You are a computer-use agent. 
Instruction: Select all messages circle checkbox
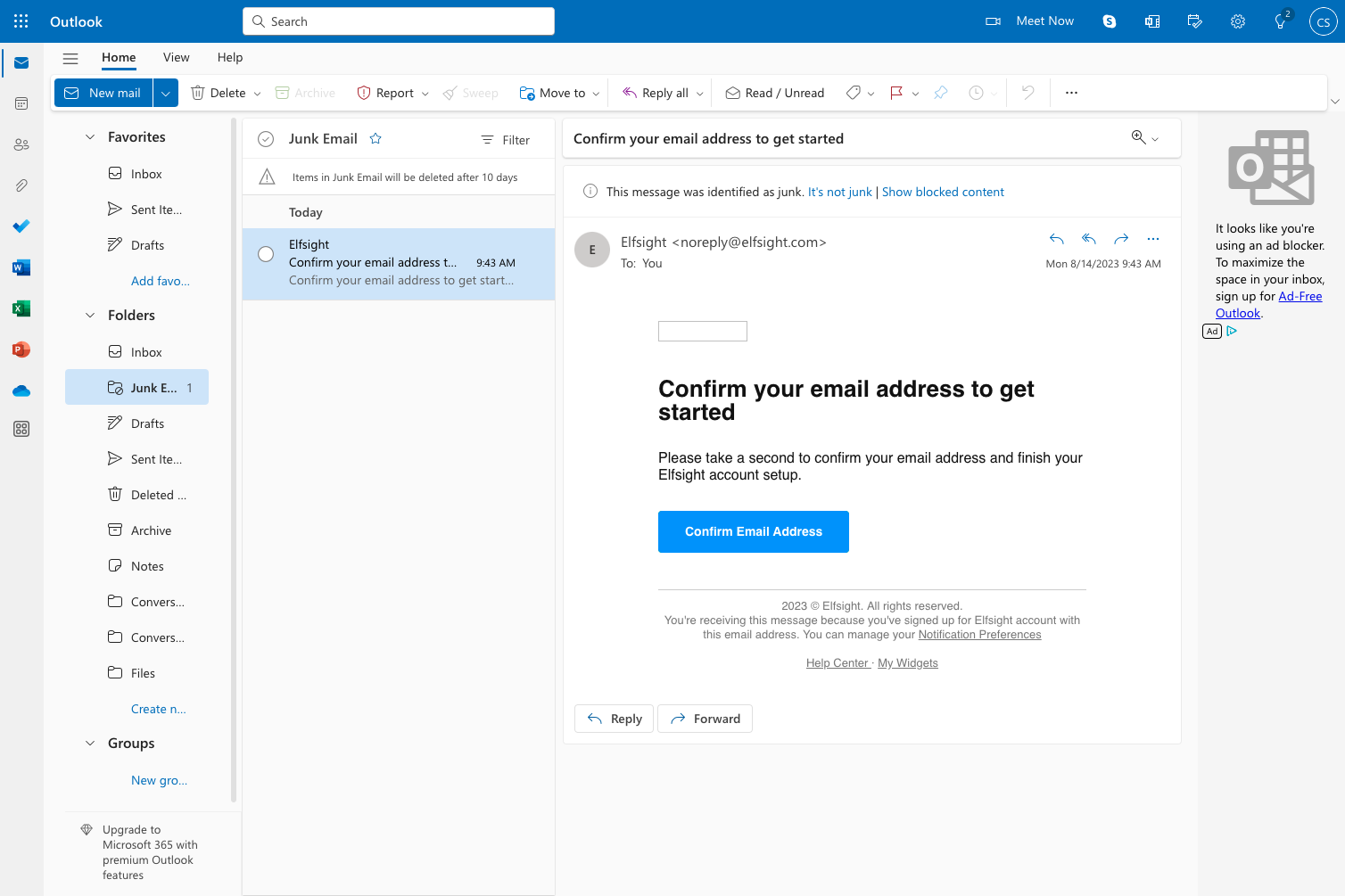[x=266, y=139]
